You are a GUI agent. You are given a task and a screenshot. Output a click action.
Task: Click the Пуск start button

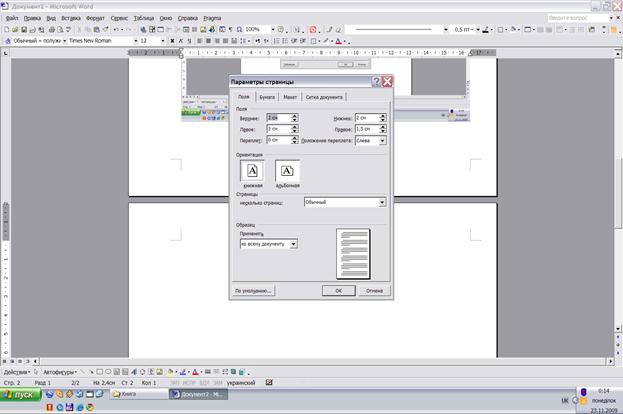(x=21, y=395)
